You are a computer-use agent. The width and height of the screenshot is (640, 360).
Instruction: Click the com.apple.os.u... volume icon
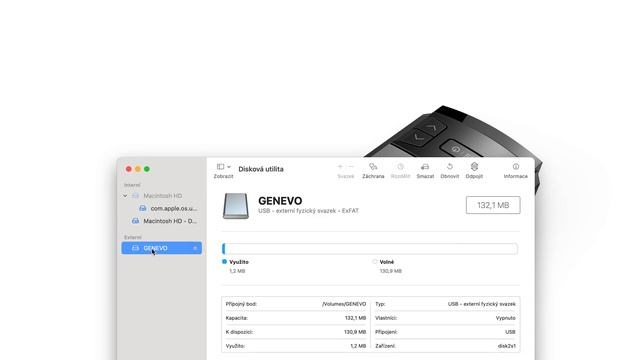pos(142,209)
